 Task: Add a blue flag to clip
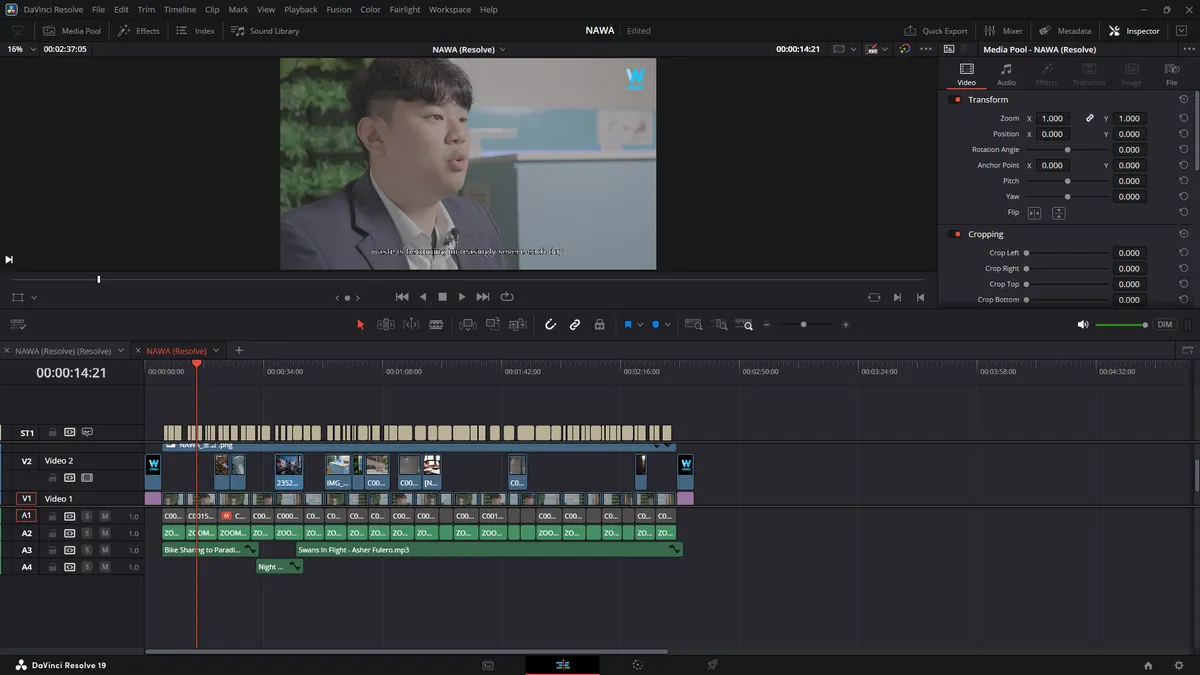(628, 325)
